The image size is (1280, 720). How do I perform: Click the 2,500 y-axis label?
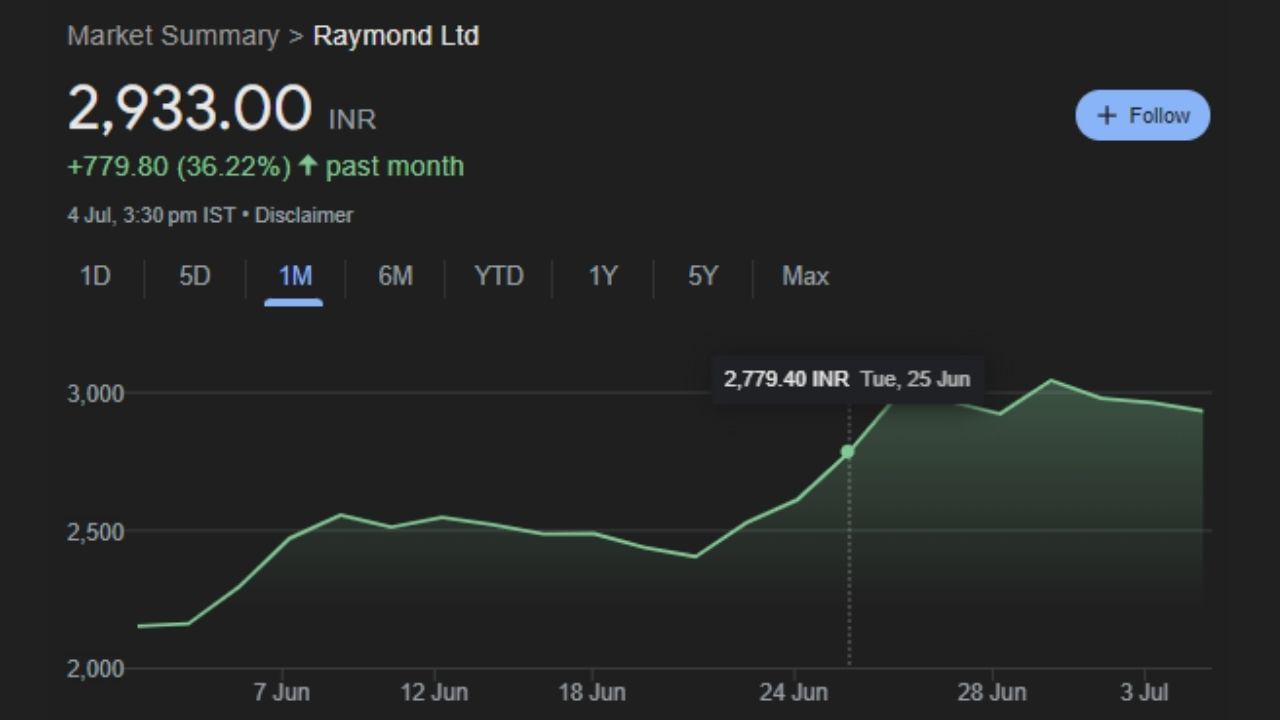click(96, 531)
